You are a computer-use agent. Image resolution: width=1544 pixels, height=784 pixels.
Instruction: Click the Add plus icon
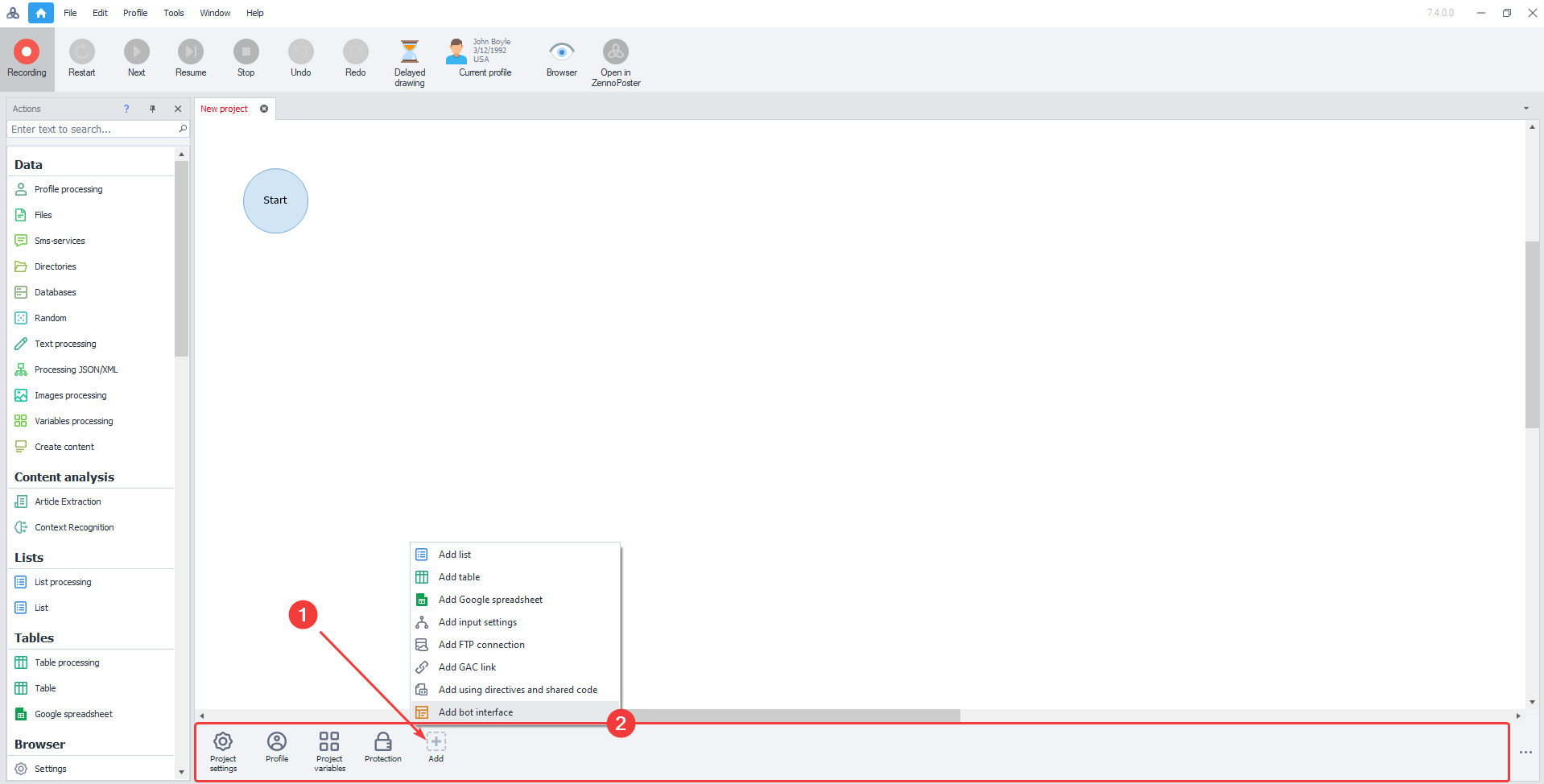tap(436, 741)
